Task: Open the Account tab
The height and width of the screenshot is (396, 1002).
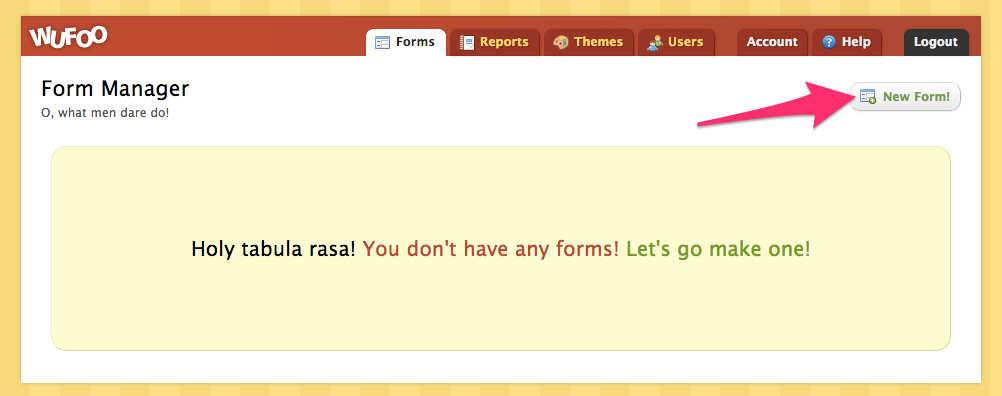Action: click(x=773, y=42)
